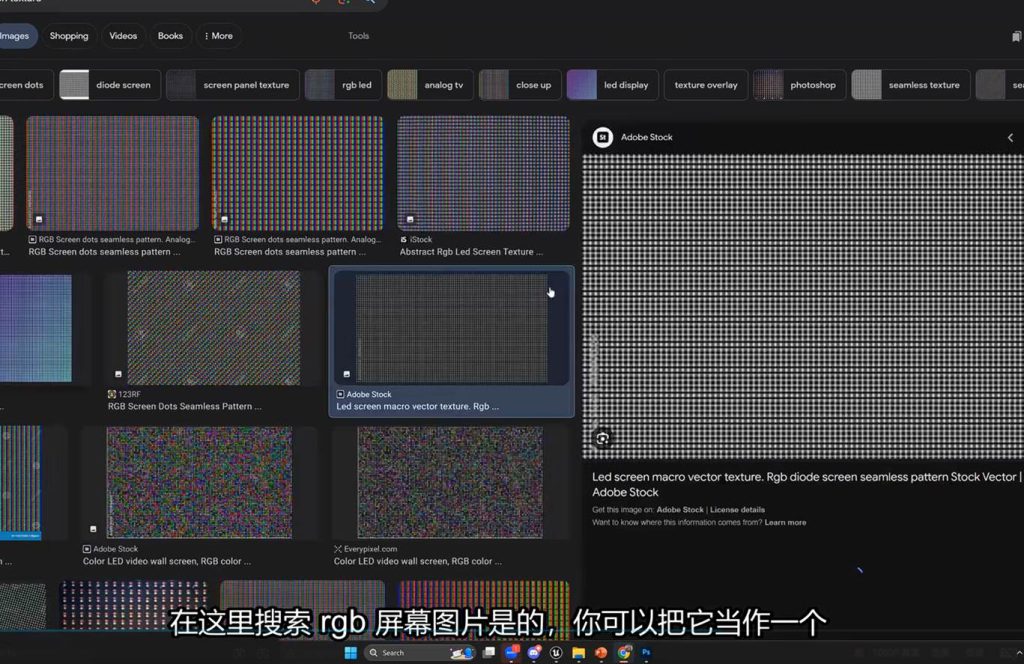Open File Explorer from the taskbar
The height and width of the screenshot is (664, 1024).
point(578,653)
